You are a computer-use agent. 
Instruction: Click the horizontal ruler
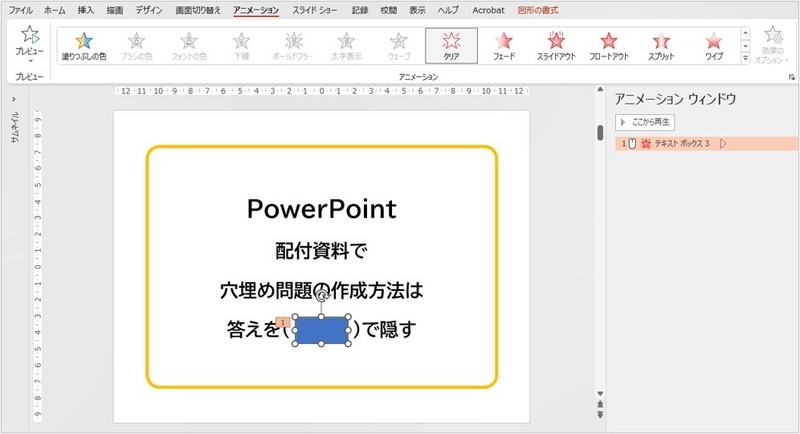322,91
